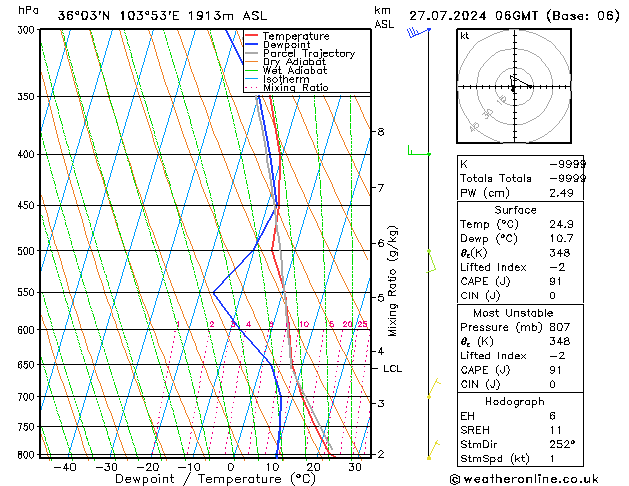Click the Hodograph section header in the table

[x=515, y=400]
